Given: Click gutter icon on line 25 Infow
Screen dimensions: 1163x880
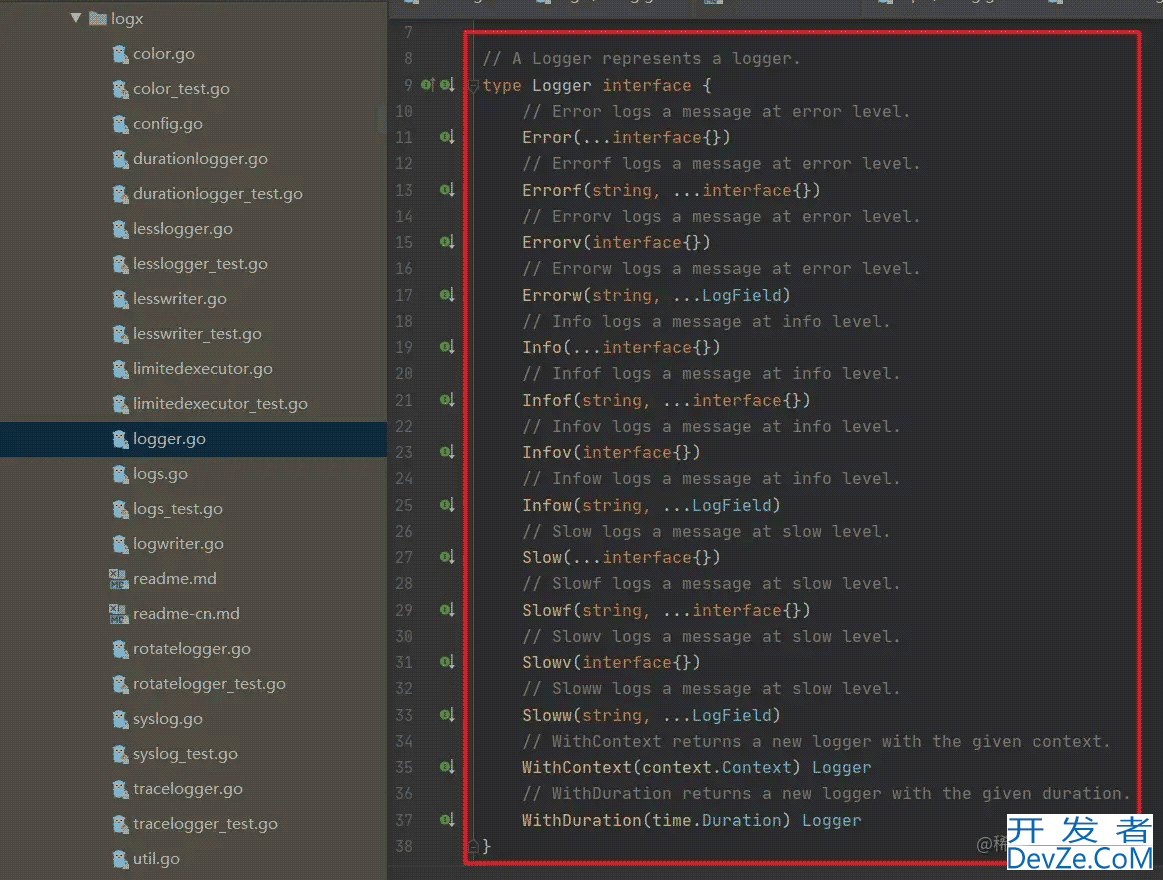Looking at the screenshot, I should [x=447, y=505].
